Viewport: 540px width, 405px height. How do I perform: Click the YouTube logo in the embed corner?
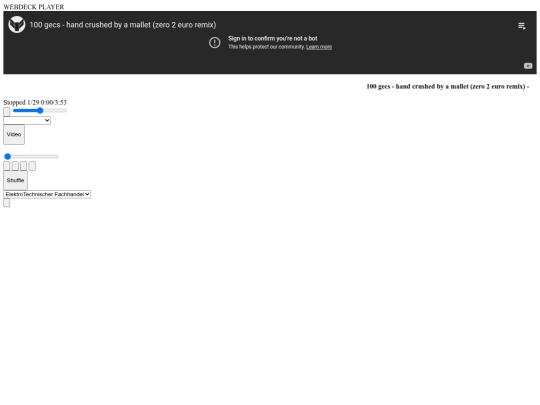(x=528, y=66)
